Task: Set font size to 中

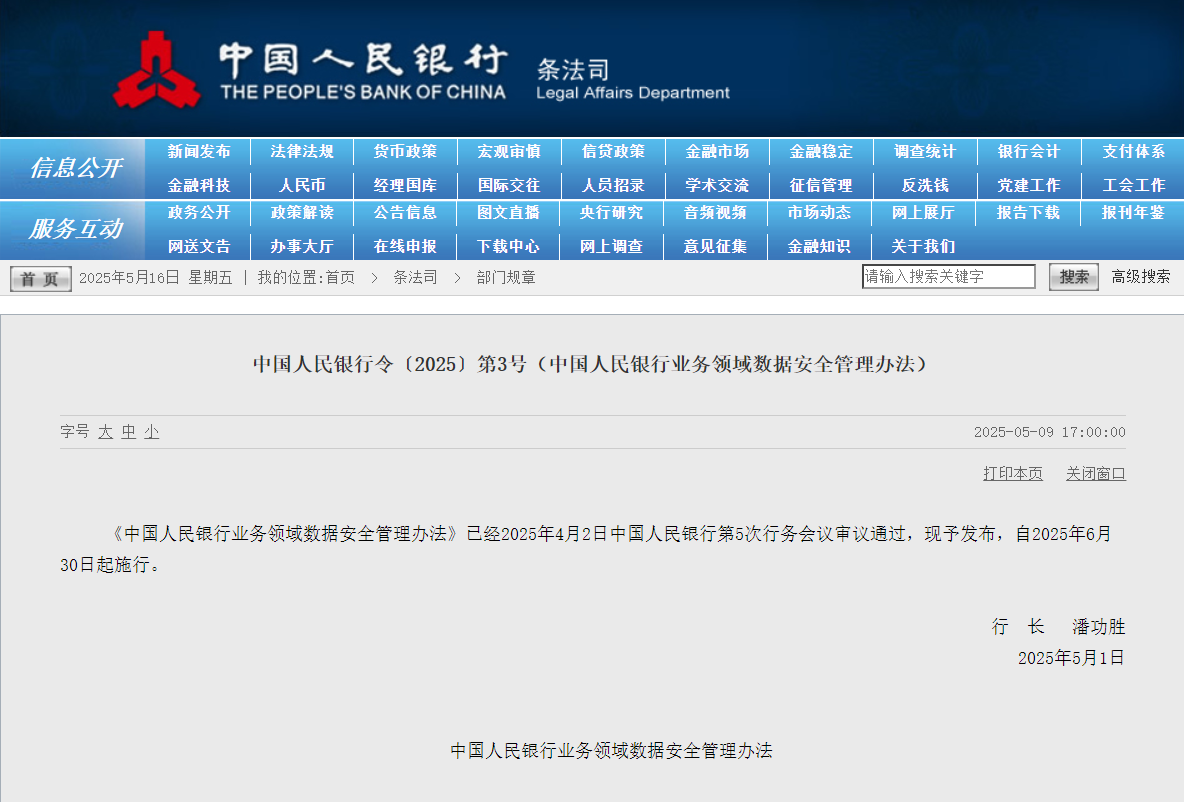Action: point(129,432)
